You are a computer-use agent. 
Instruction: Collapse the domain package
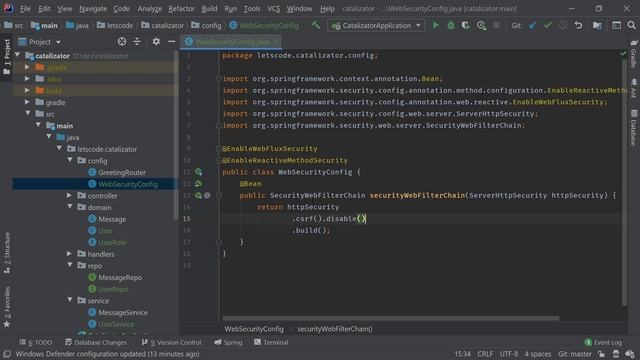(70, 207)
